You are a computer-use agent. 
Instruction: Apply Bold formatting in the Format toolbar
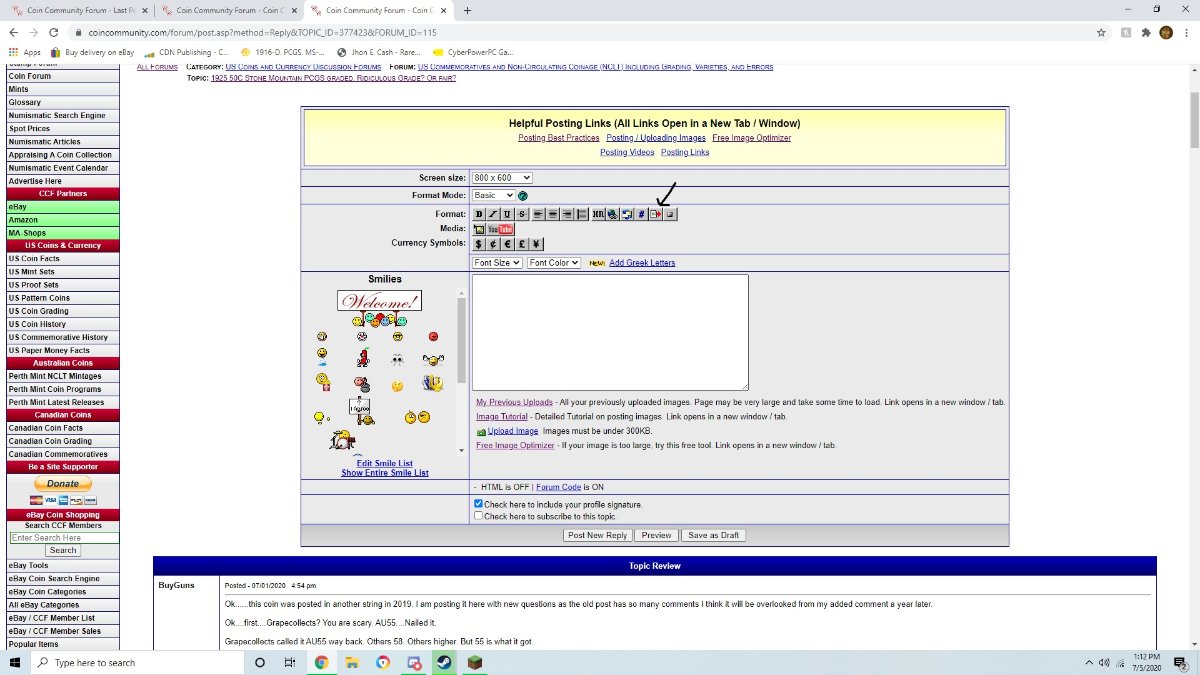tap(479, 214)
